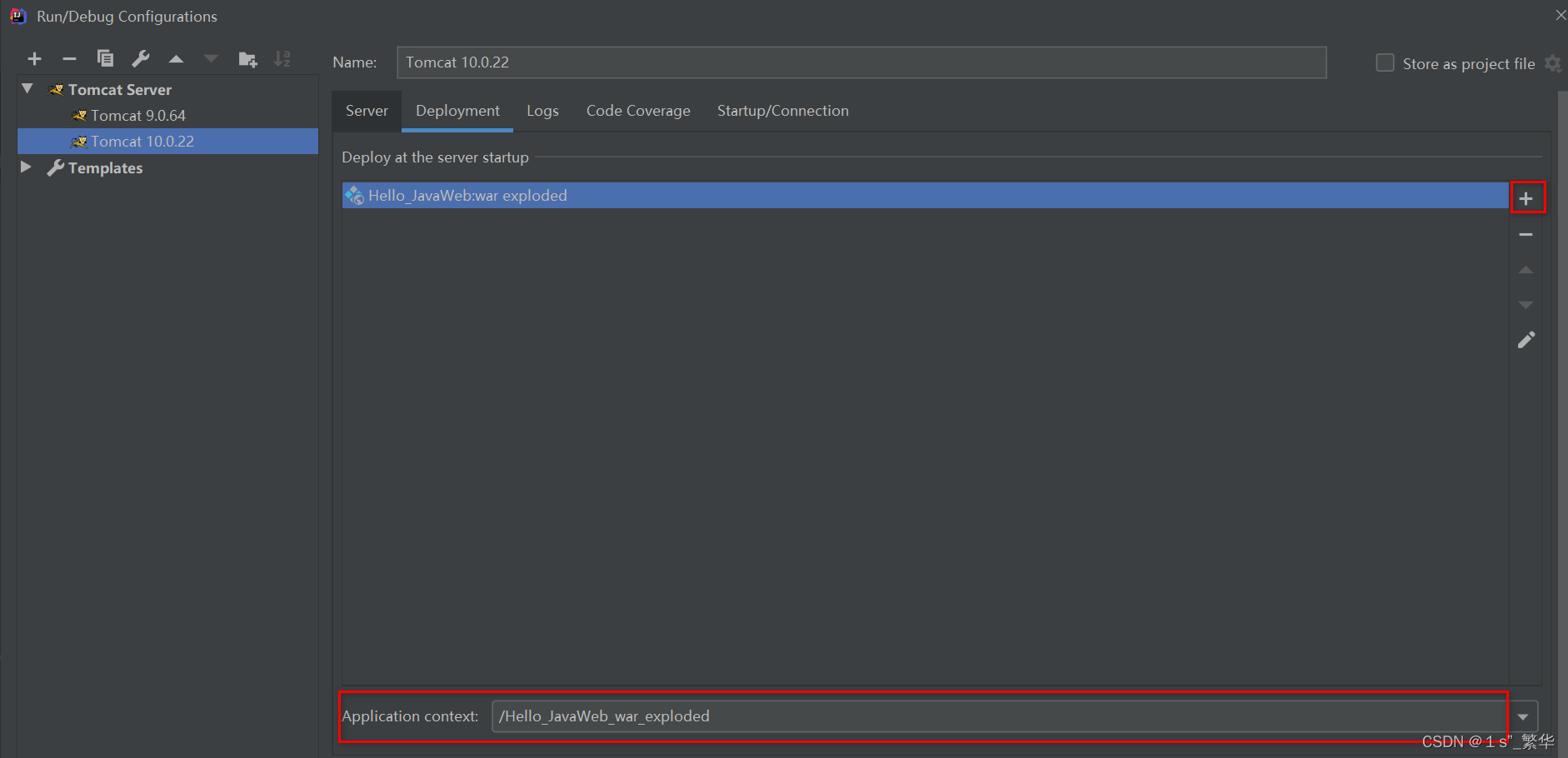Select Templates in the tree
Viewport: 1568px width, 758px height.
point(105,168)
